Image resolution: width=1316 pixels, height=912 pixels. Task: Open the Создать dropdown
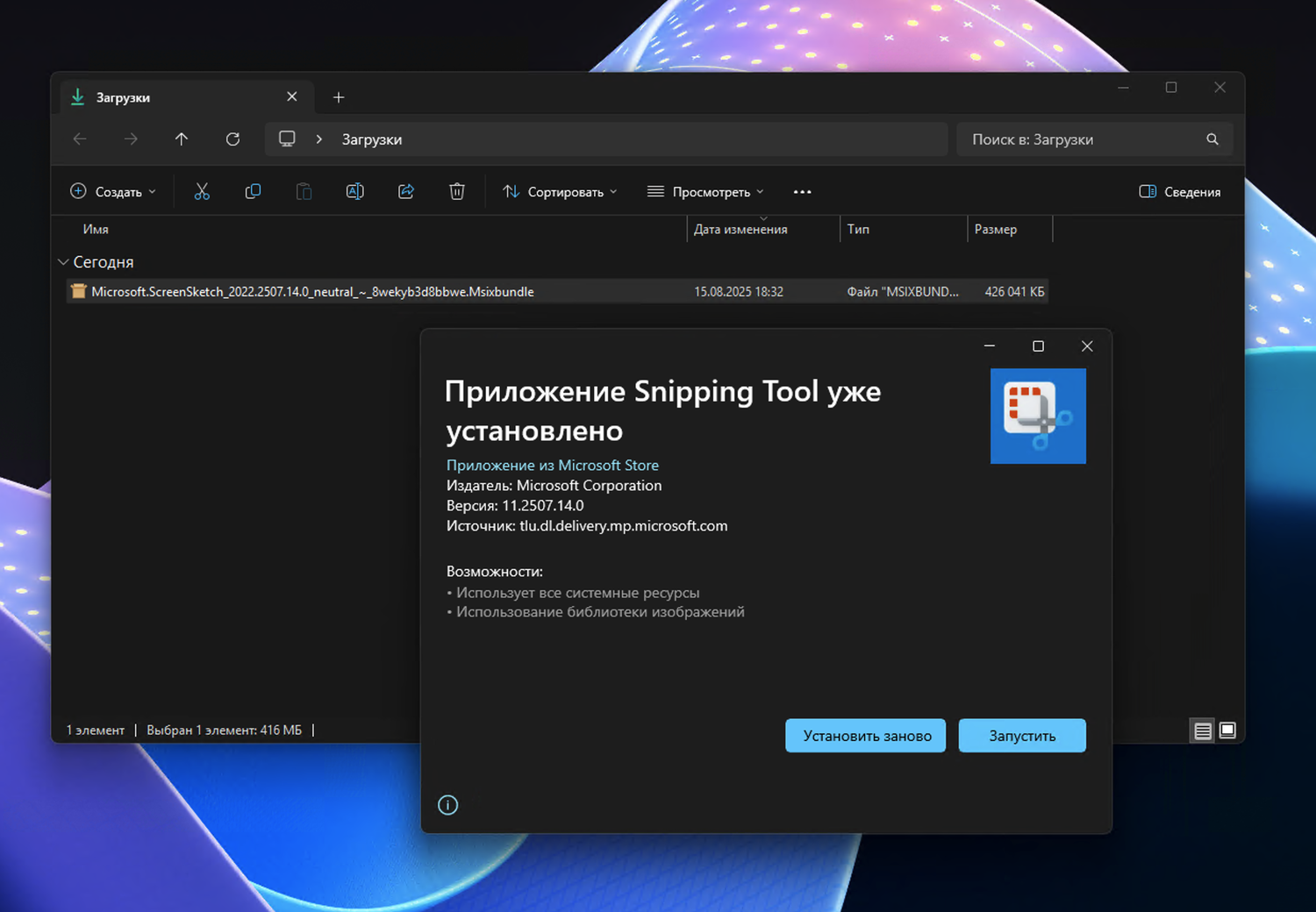tap(113, 192)
